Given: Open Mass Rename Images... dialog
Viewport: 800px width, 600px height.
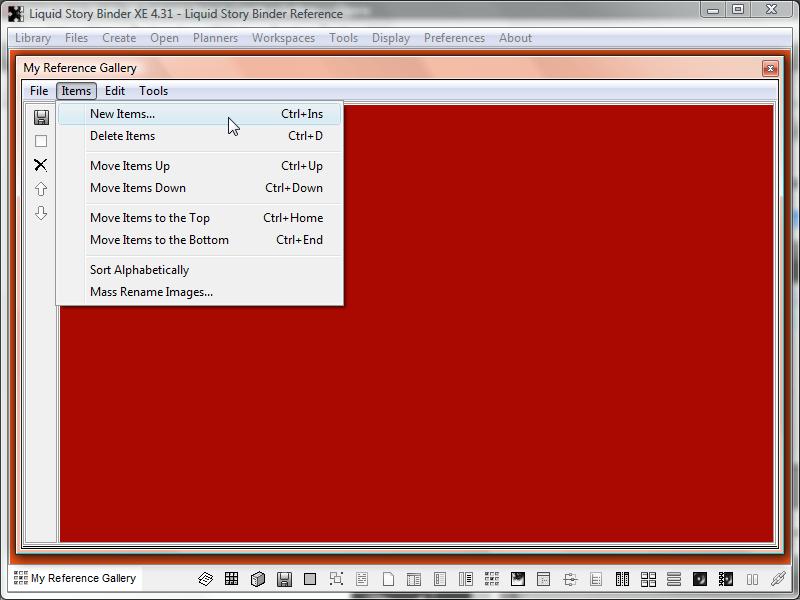Looking at the screenshot, I should pos(151,292).
